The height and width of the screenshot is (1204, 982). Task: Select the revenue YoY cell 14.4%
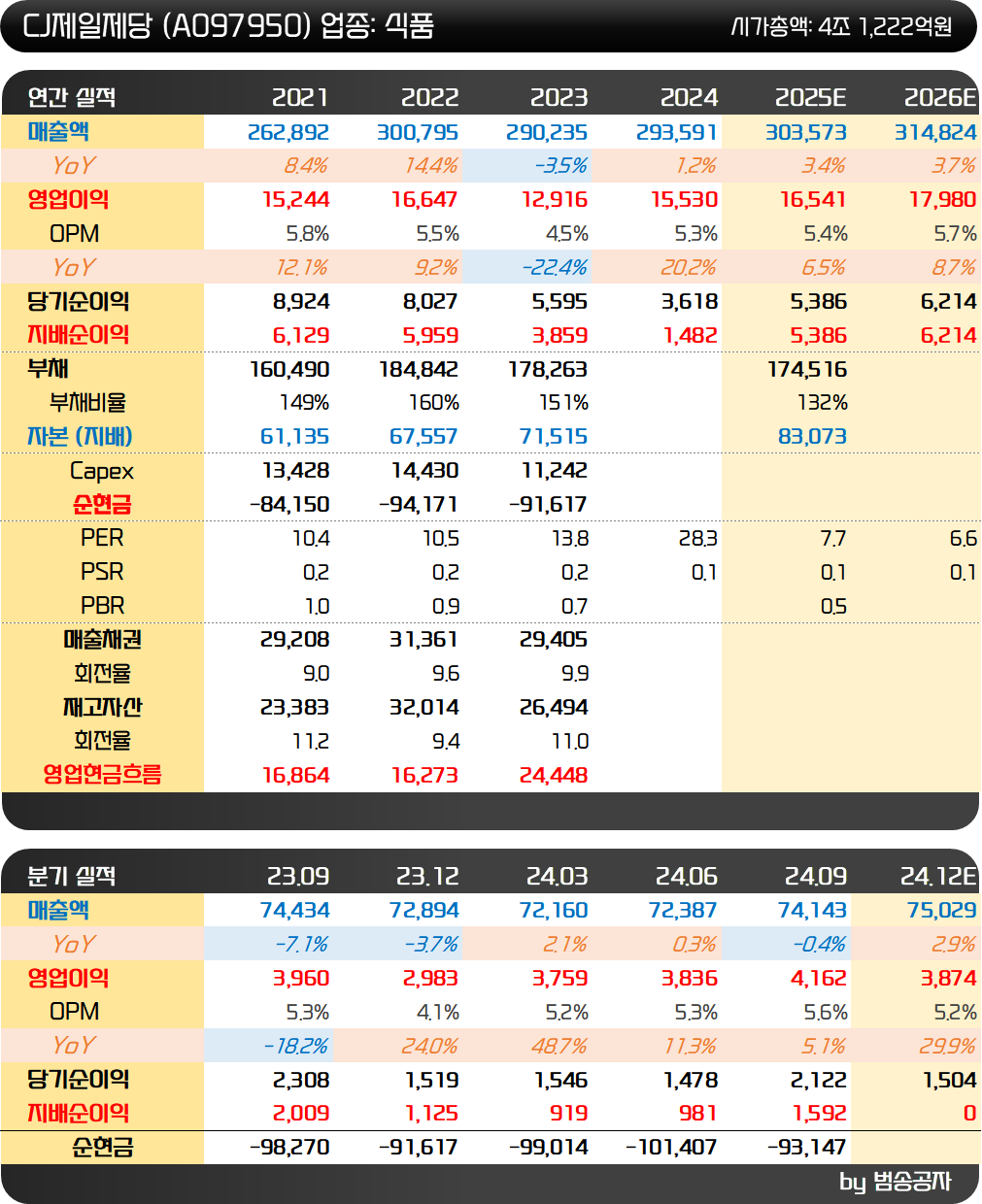pyautogui.click(x=431, y=166)
